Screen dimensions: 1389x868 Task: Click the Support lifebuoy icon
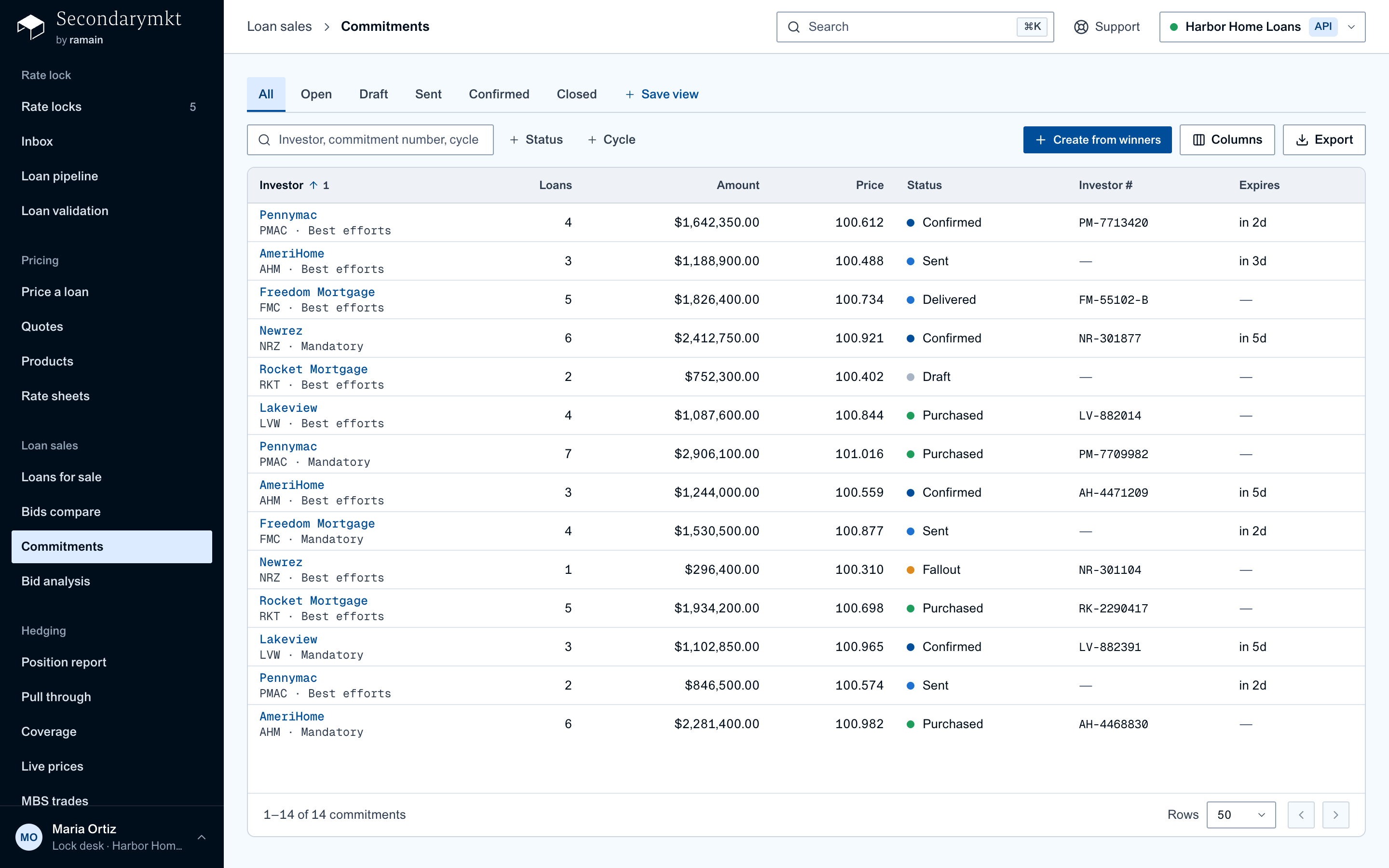(x=1081, y=27)
